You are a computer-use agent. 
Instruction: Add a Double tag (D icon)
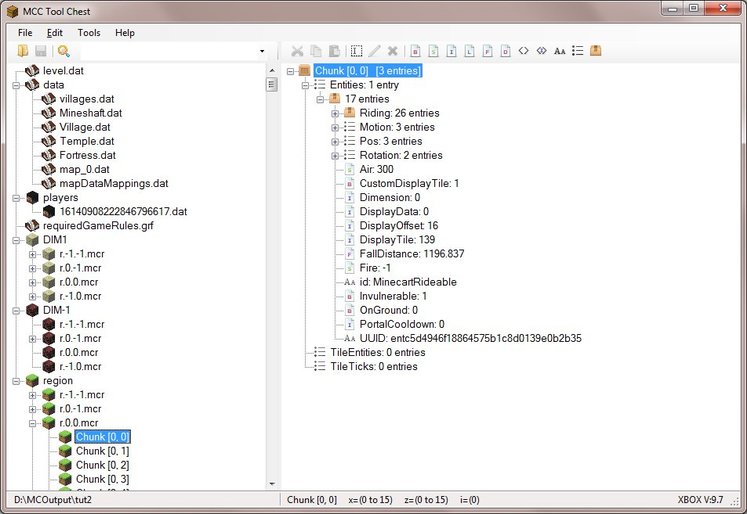click(506, 50)
